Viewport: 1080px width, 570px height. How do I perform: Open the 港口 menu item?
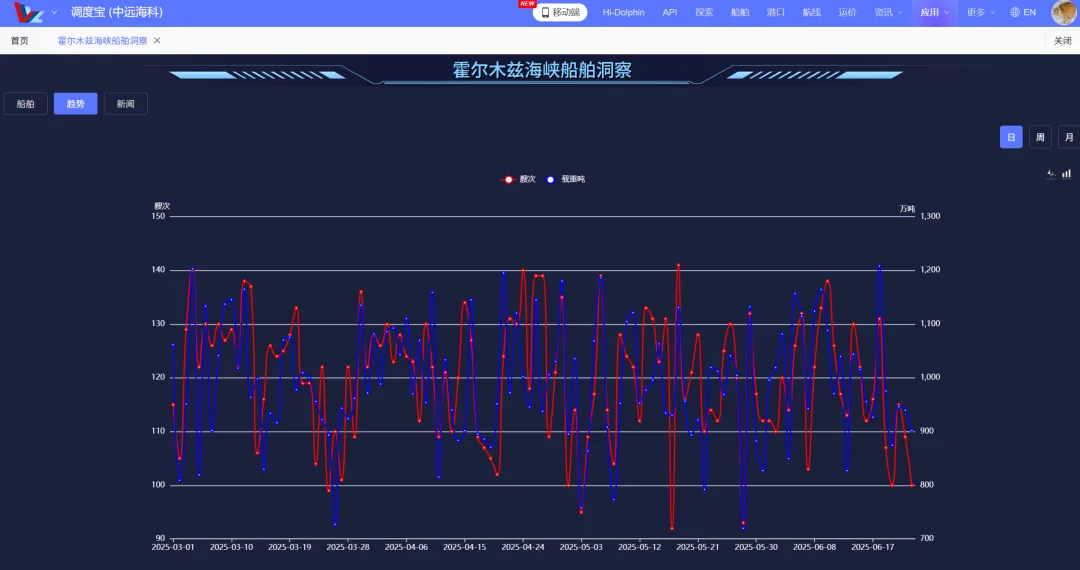pyautogui.click(x=776, y=12)
